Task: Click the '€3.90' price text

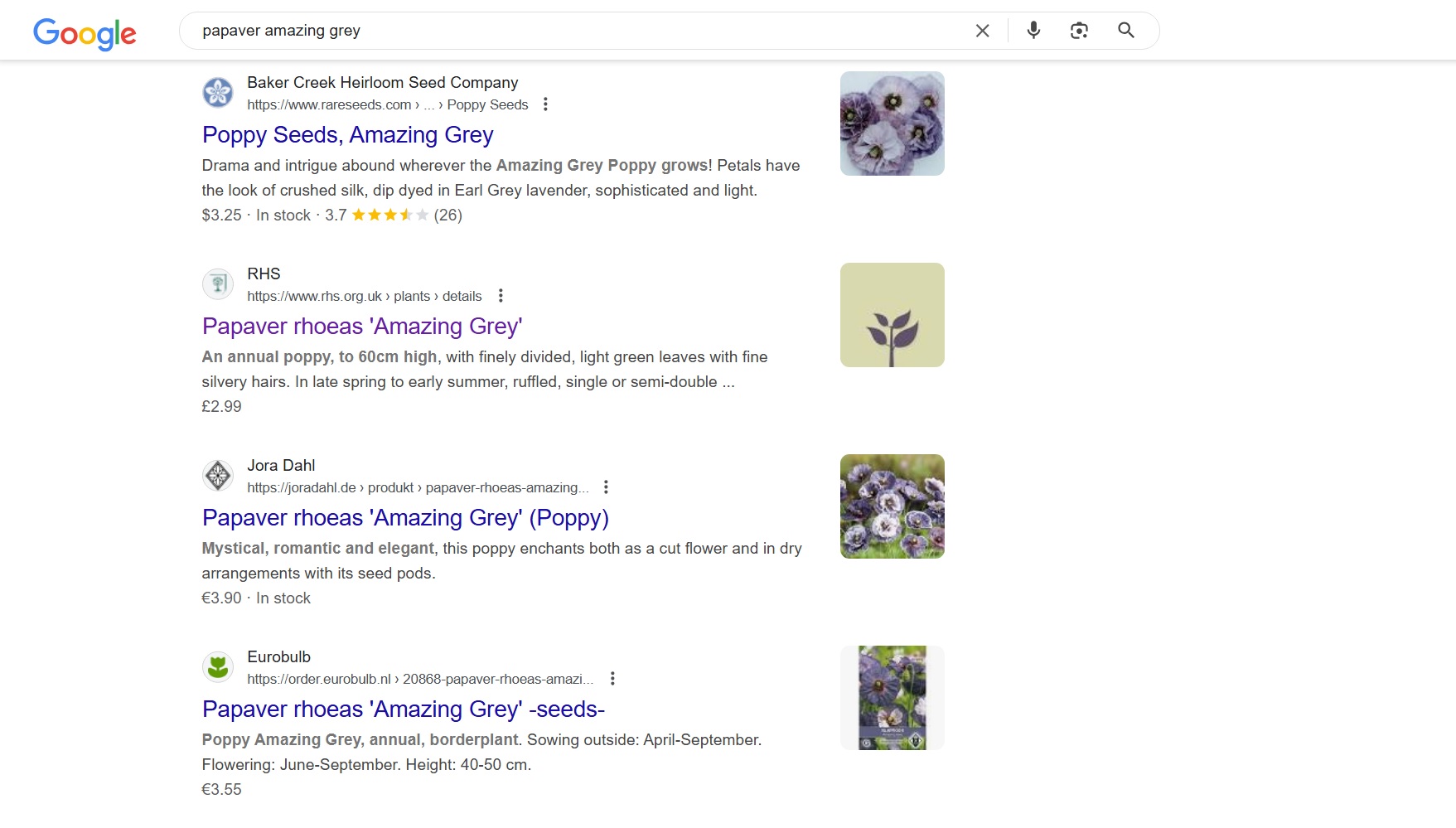Action: click(221, 598)
